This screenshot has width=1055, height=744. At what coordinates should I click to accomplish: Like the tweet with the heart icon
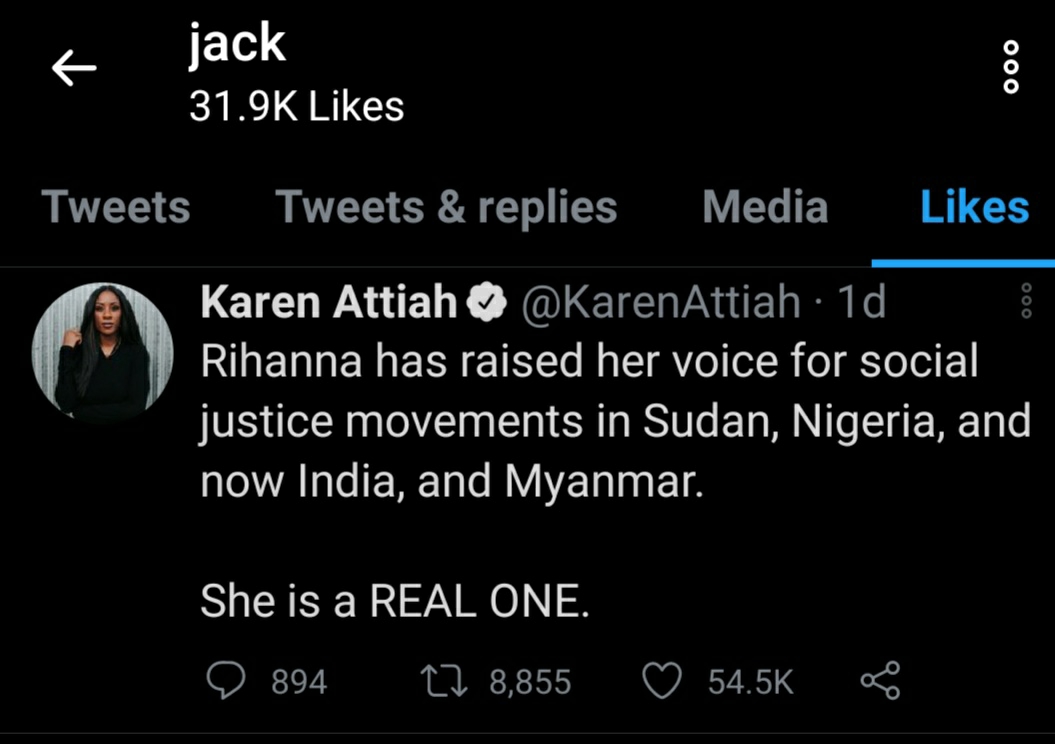point(660,681)
